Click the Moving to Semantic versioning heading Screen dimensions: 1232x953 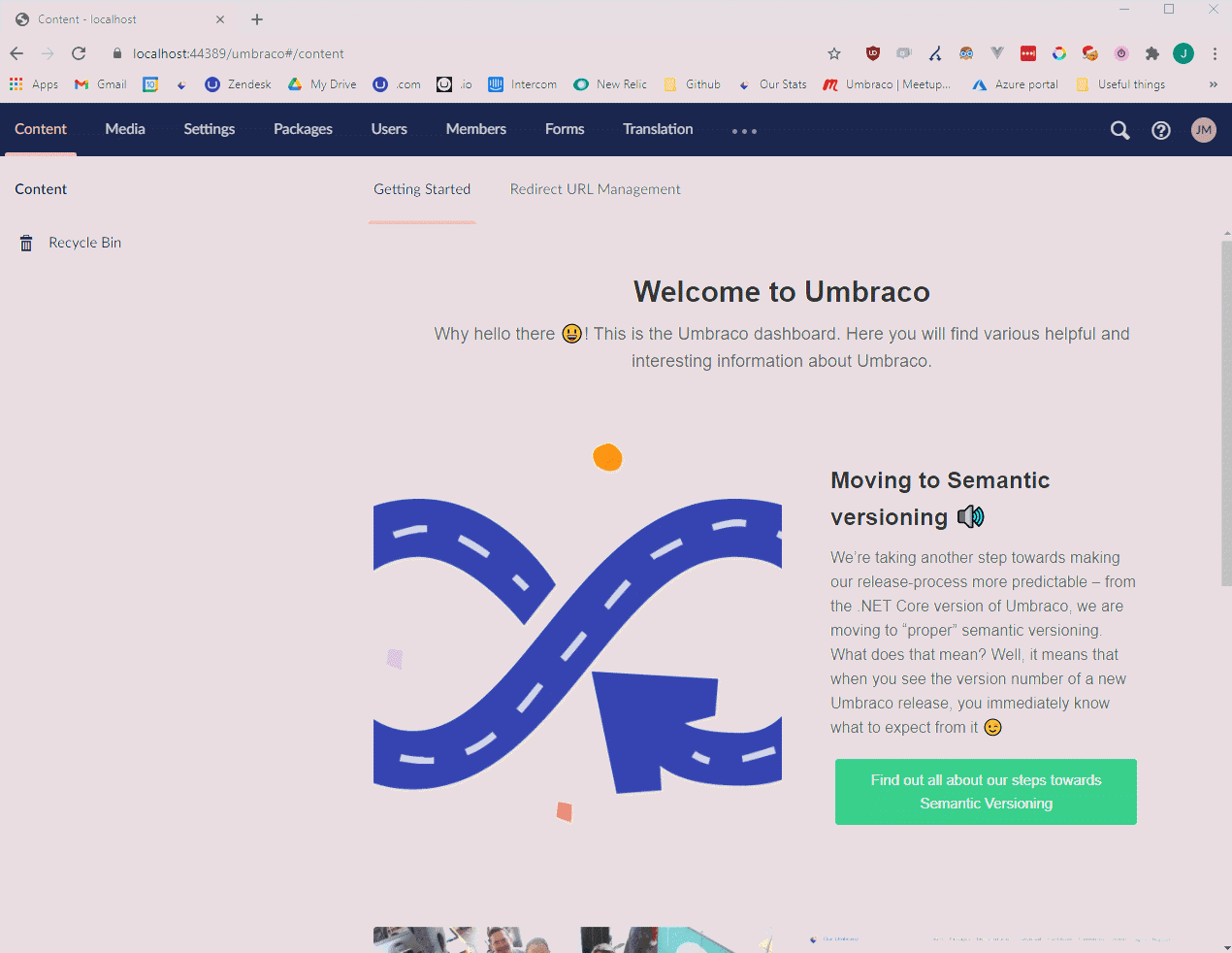coord(940,499)
